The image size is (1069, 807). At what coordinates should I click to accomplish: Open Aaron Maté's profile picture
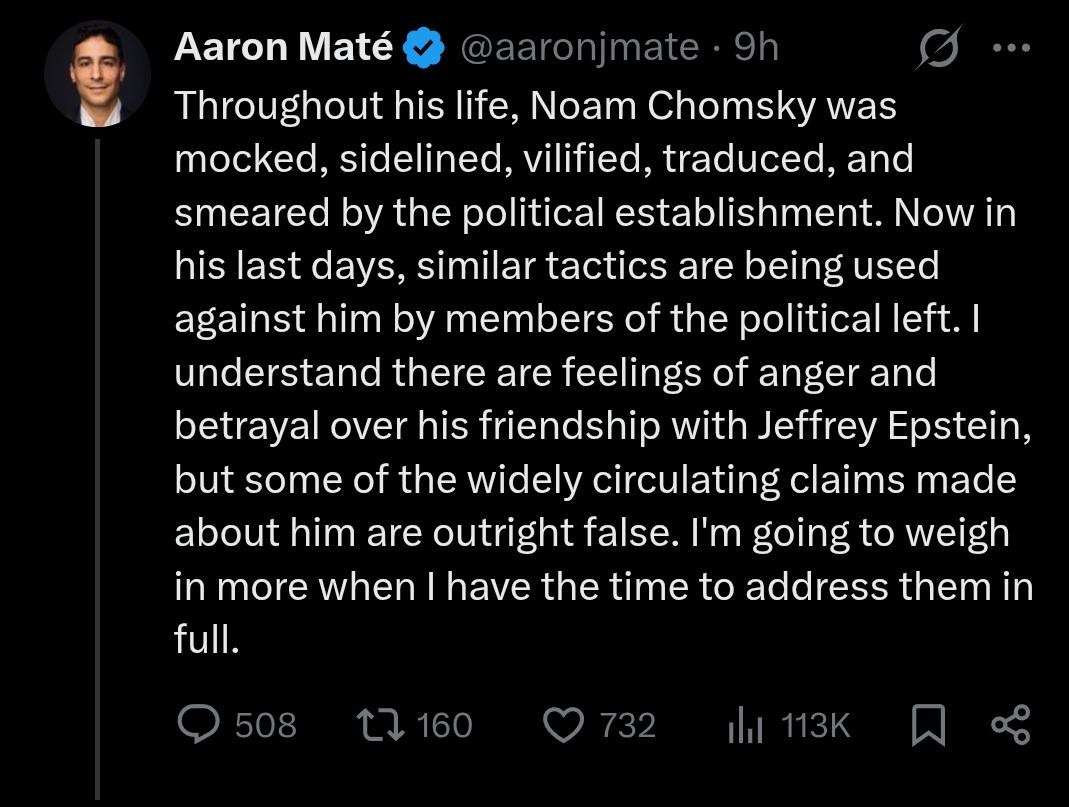coord(97,75)
